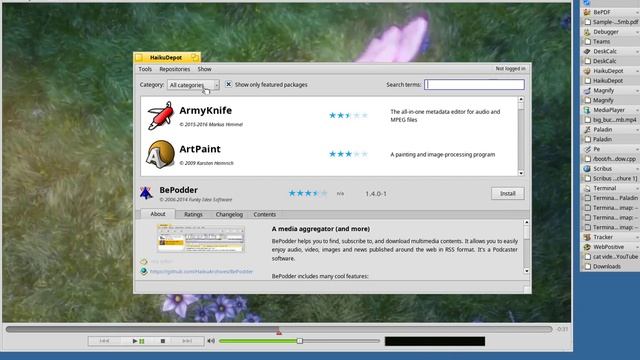
Task: Click the MediaPlayer seek bar
Action: 279,329
